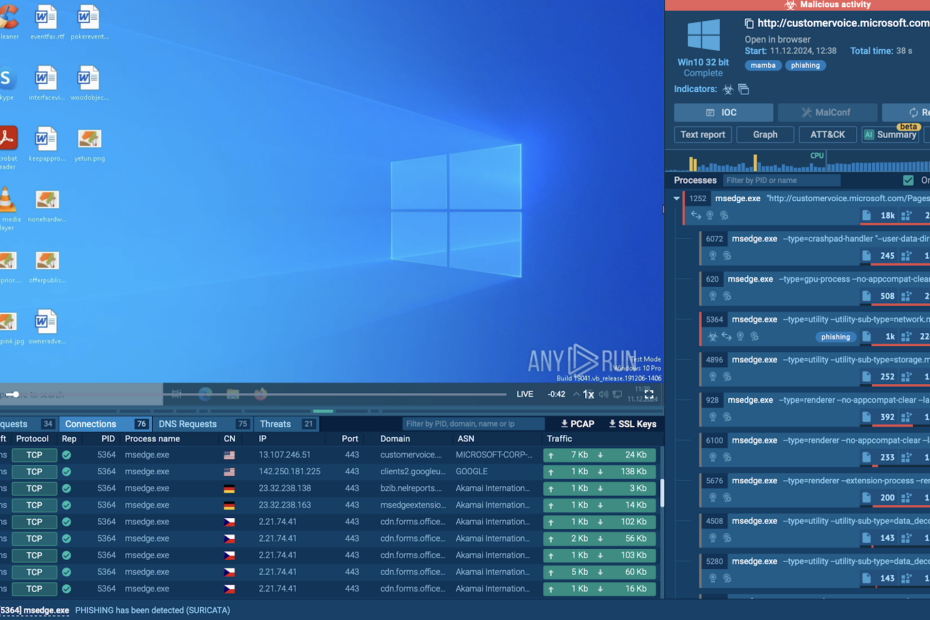Switch to the Threats tab

tap(287, 424)
